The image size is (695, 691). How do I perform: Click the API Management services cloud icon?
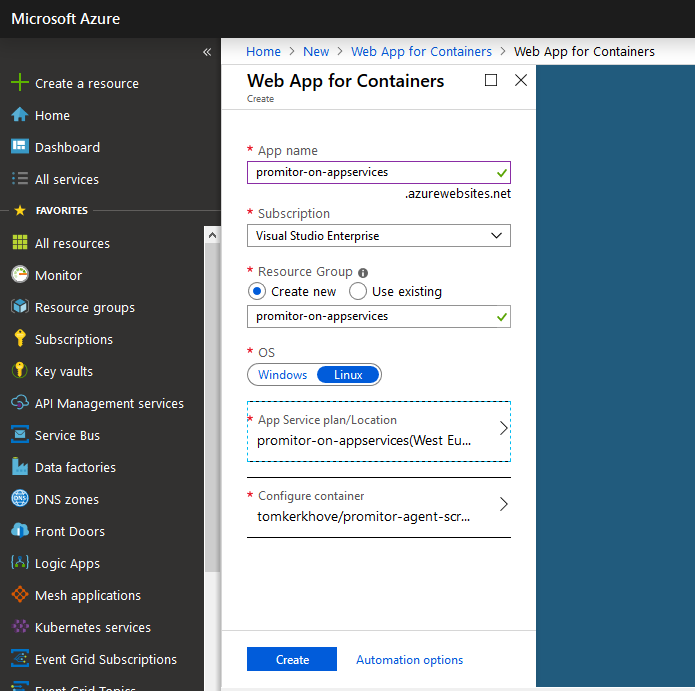(x=20, y=402)
